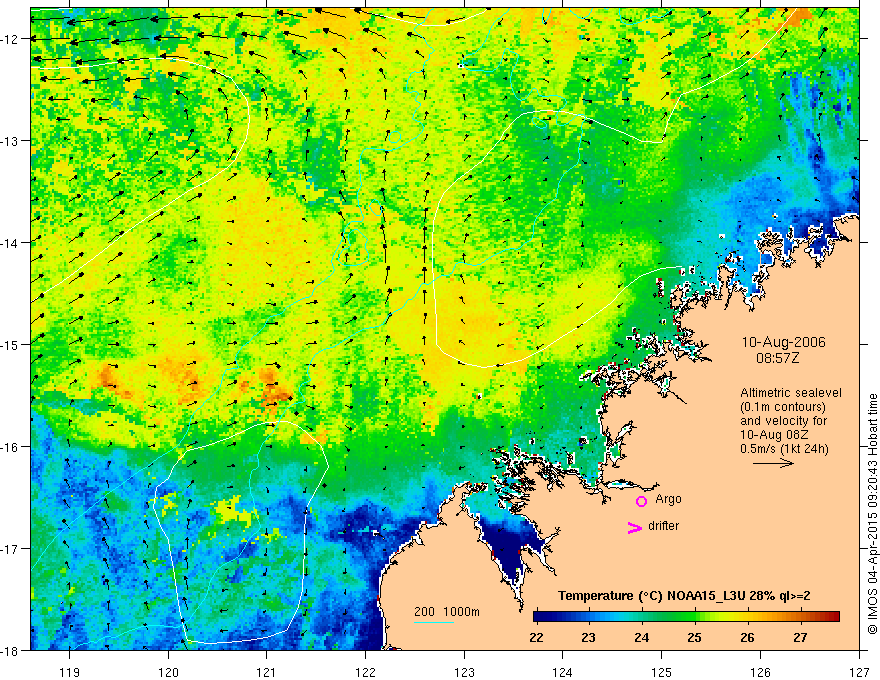The height and width of the screenshot is (680, 880).
Task: Click the velocity scale arrow in legend
Action: click(x=773, y=463)
